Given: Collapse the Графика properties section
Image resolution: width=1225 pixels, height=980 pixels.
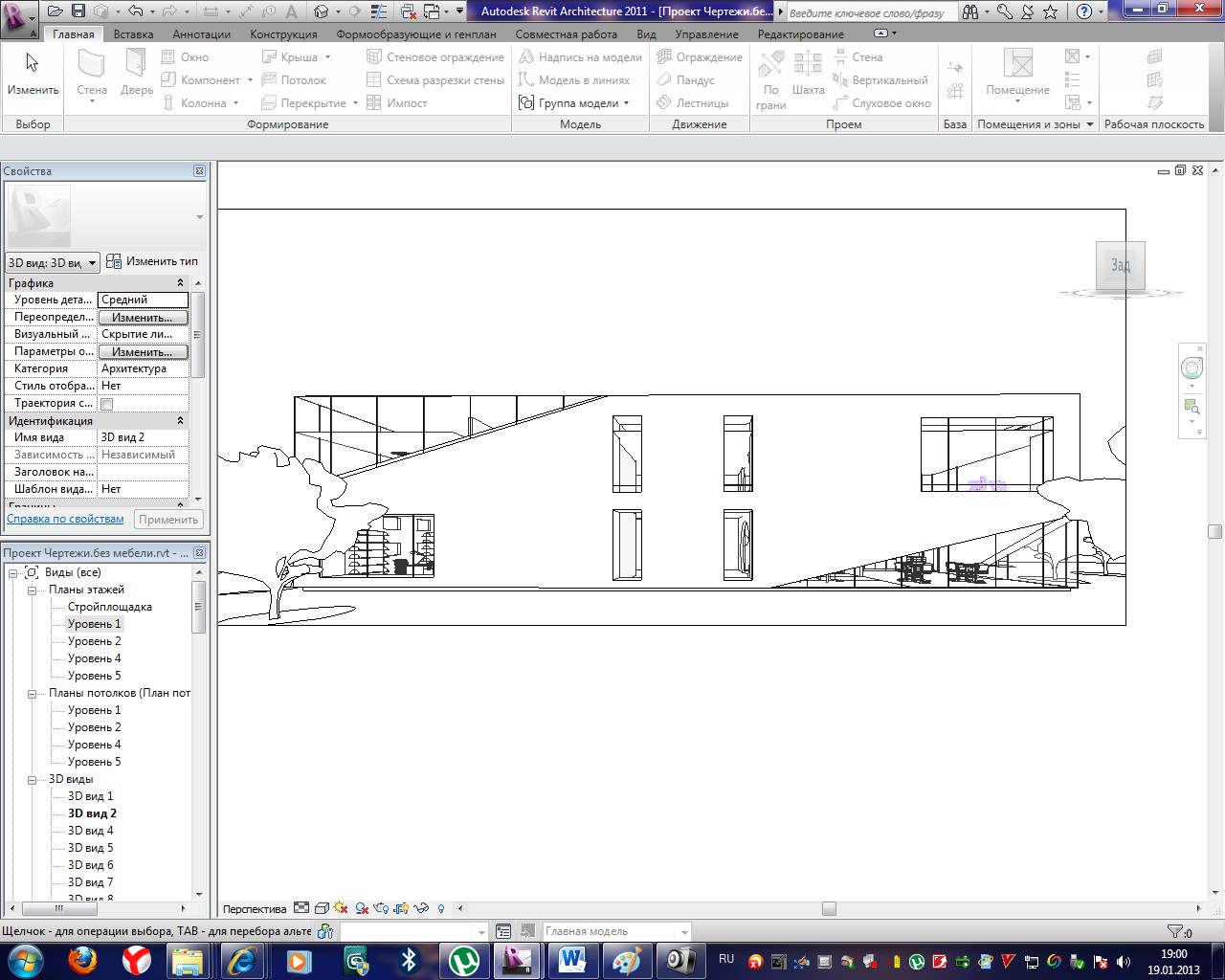Looking at the screenshot, I should click(180, 283).
